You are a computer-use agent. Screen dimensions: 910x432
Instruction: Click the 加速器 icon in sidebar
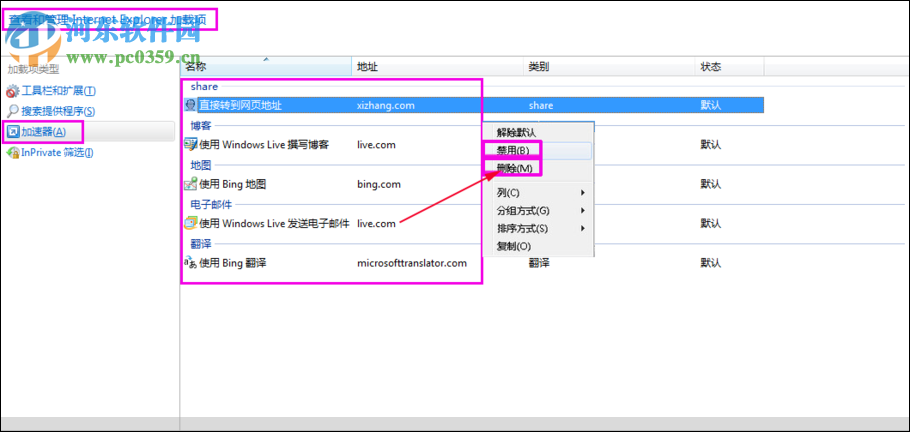pyautogui.click(x=12, y=132)
